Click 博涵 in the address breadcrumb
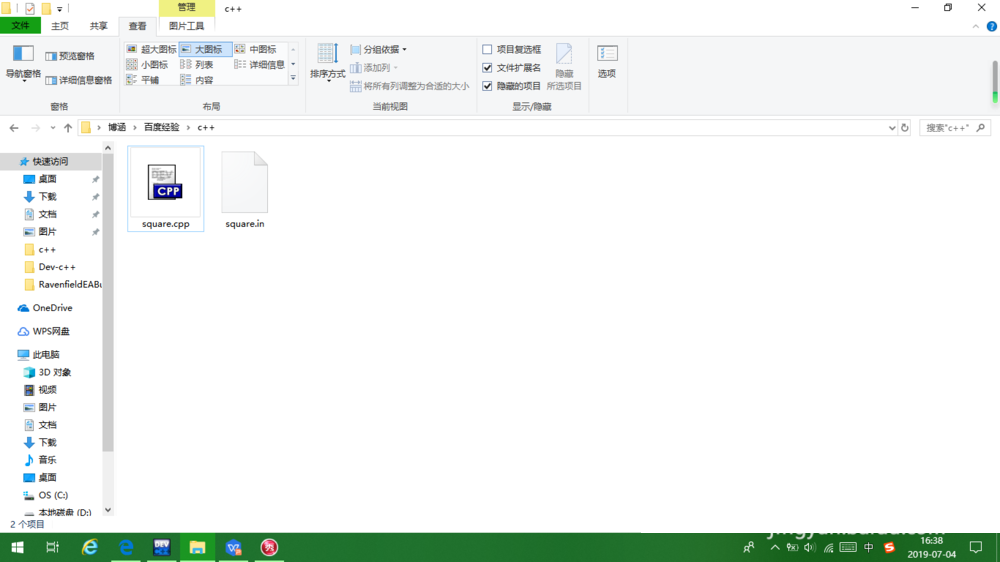This screenshot has height=562, width=1000. (x=117, y=128)
